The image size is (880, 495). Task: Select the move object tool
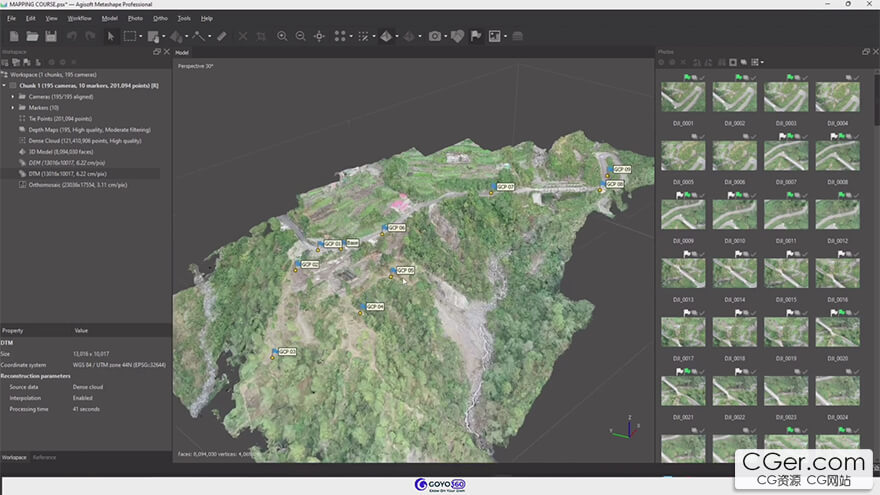(176, 36)
